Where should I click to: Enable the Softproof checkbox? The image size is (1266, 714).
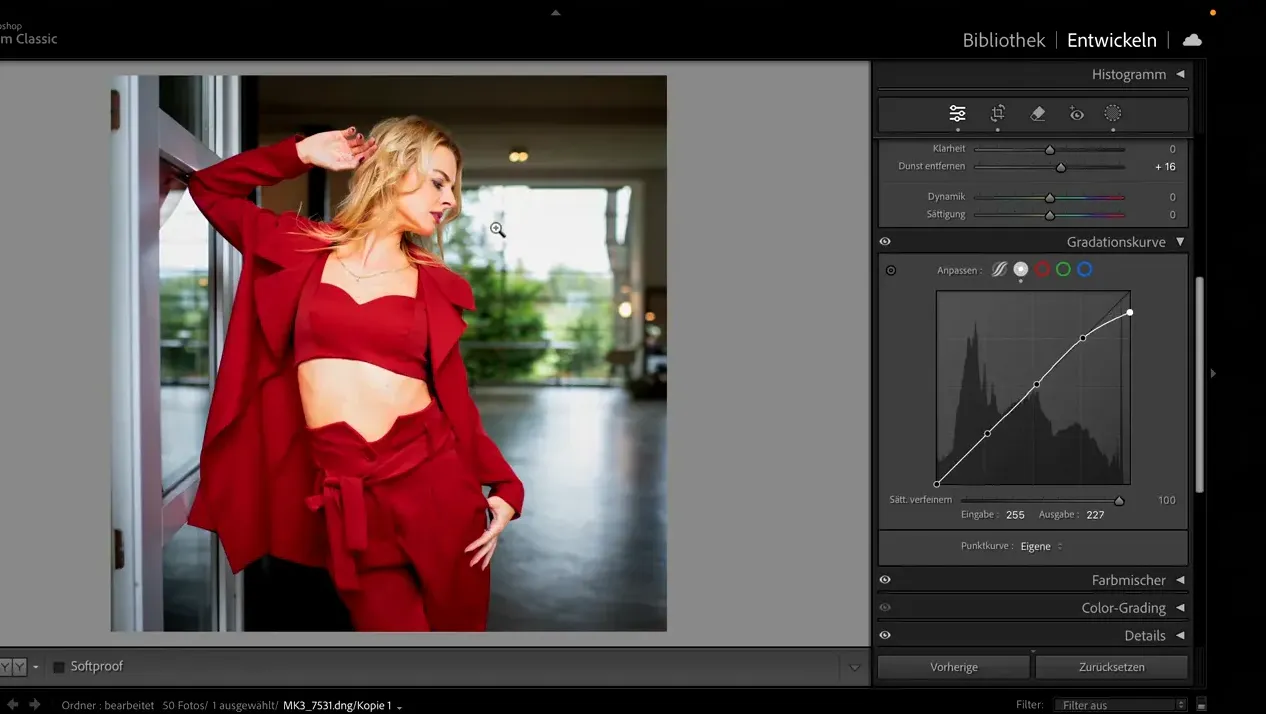point(60,665)
